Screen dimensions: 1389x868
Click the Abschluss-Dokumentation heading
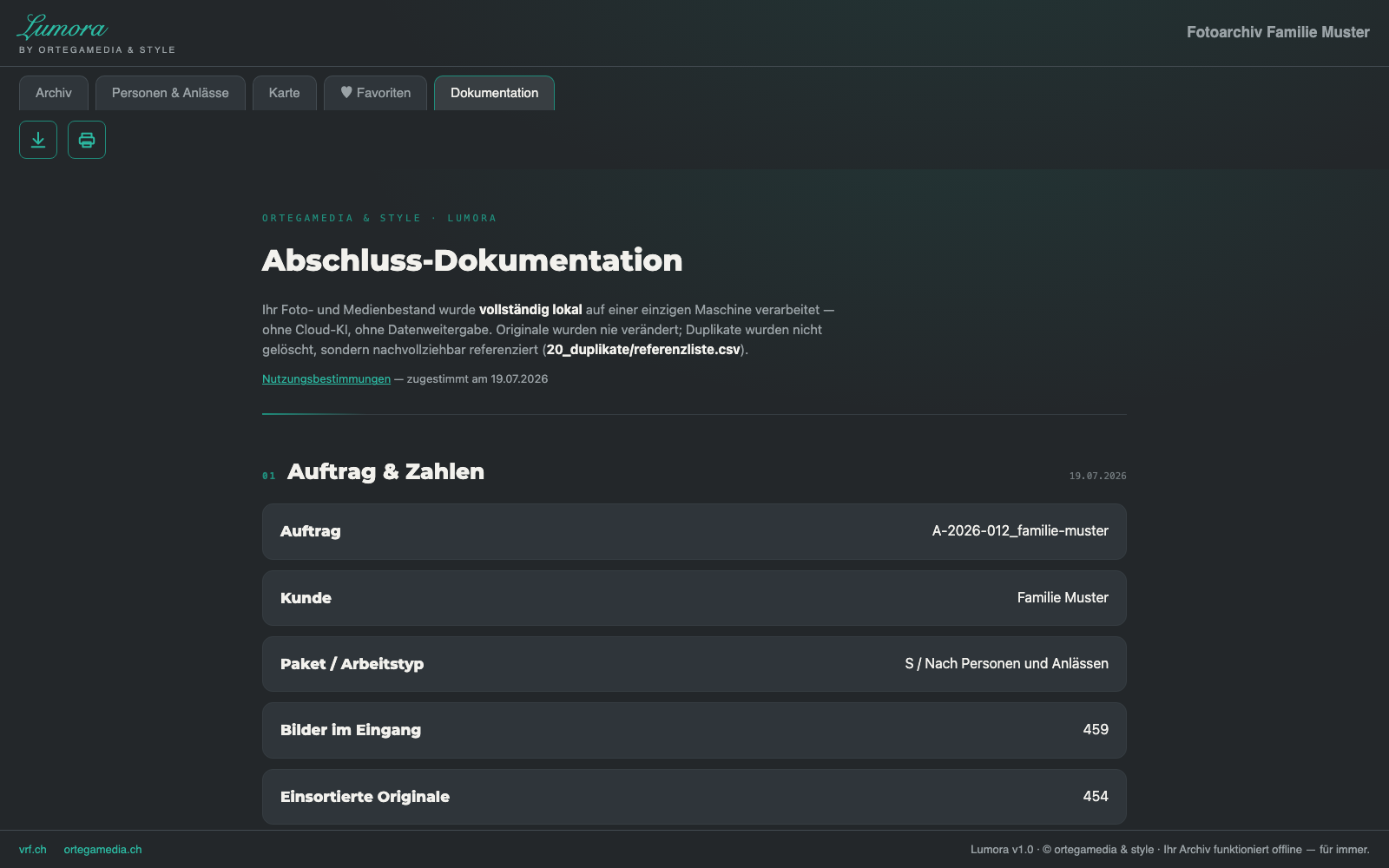[x=472, y=260]
